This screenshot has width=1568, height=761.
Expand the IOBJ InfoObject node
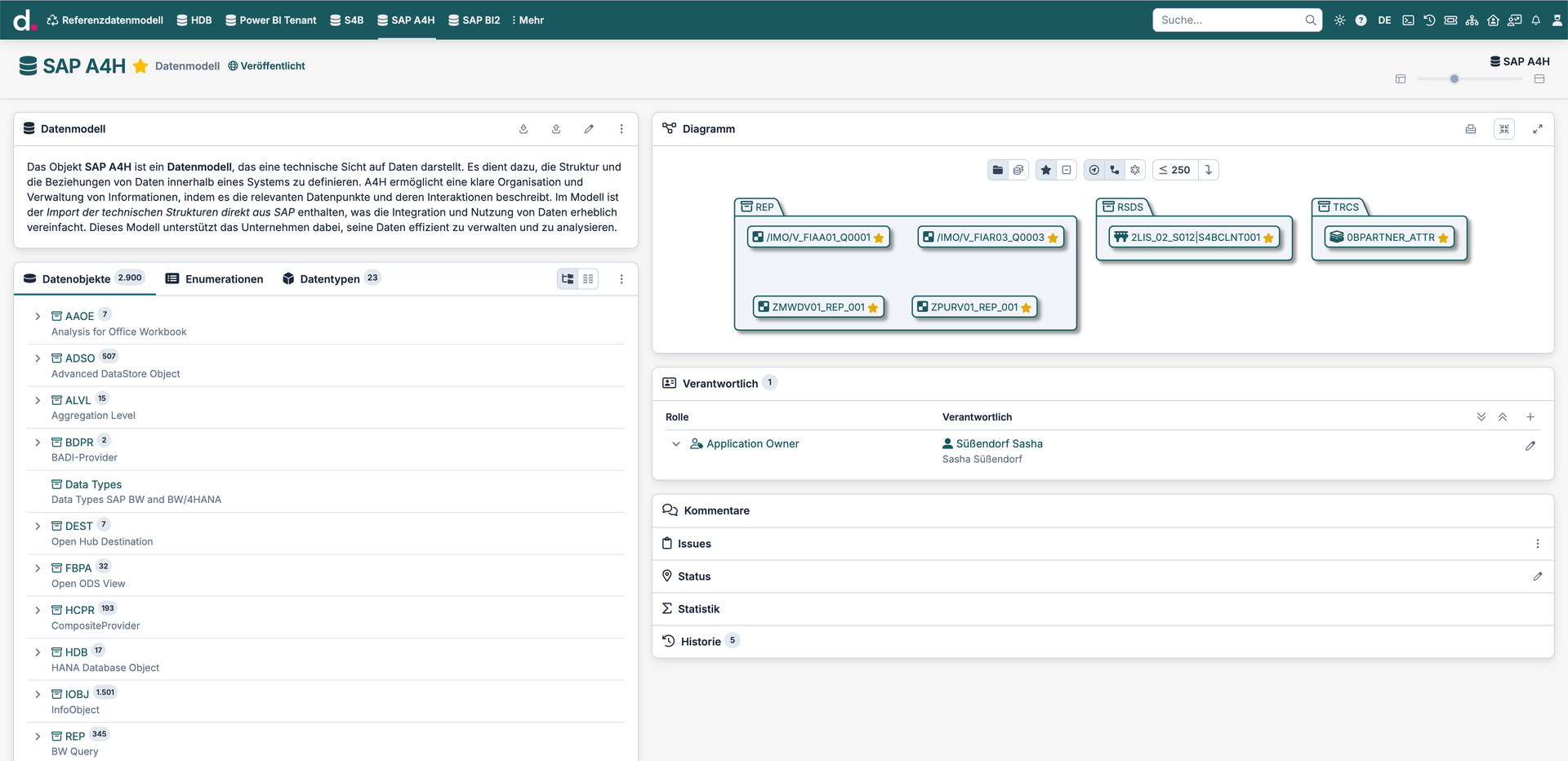coord(38,694)
